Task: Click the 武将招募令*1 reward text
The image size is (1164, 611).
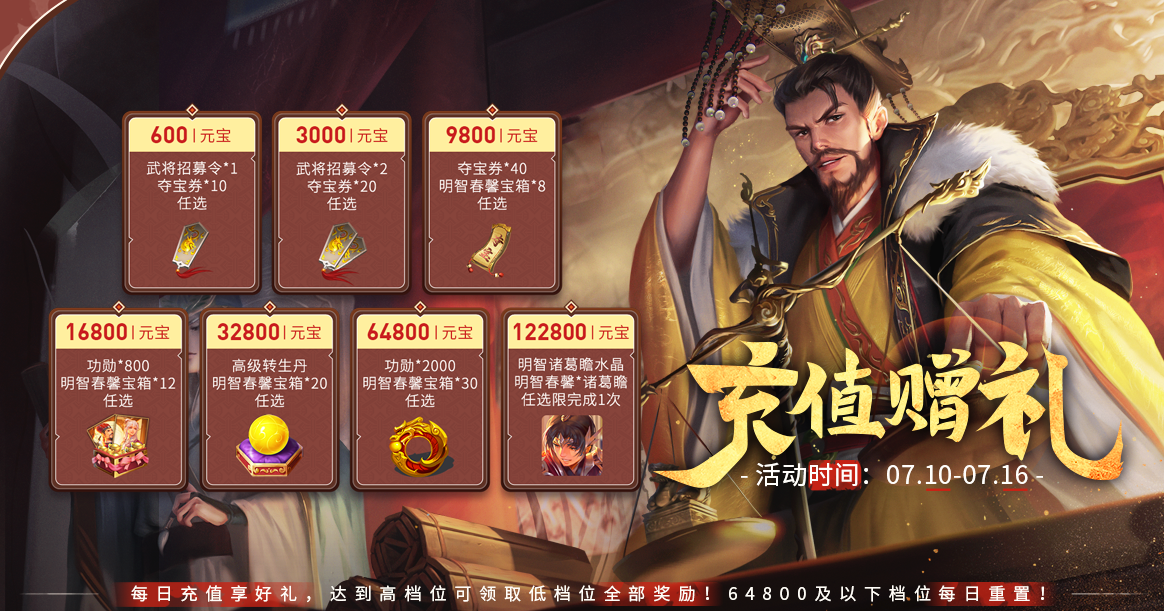Action: 192,169
